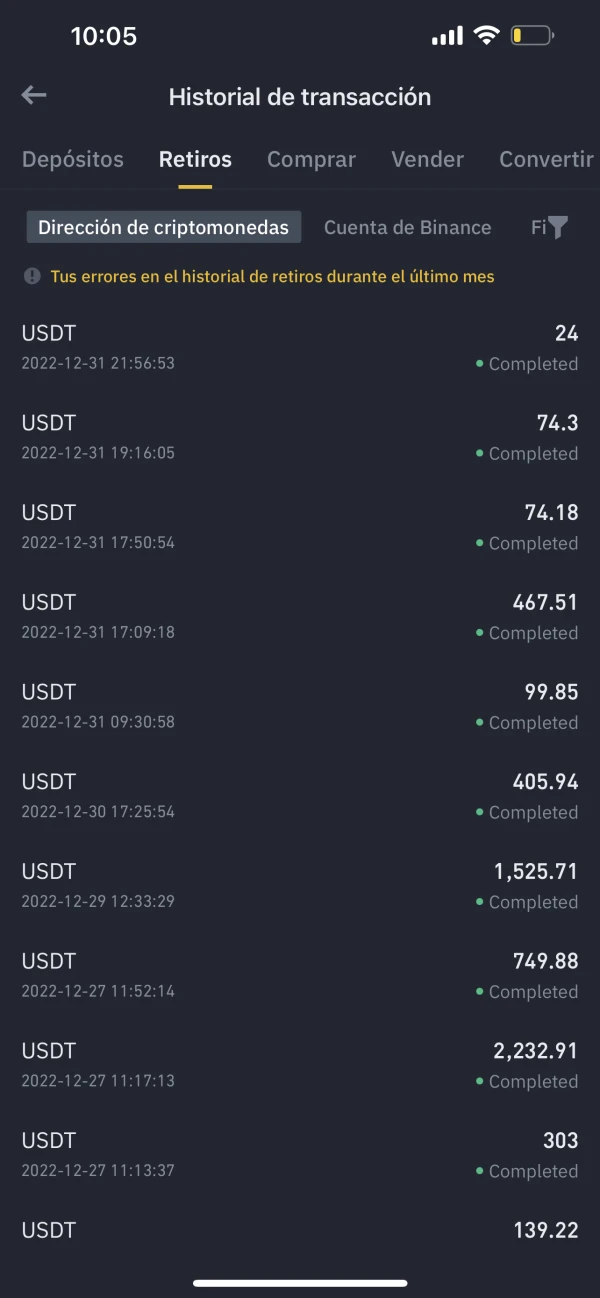This screenshot has height=1298, width=600.
Task: Select Dirección de criptomonedas filter
Action: [163, 228]
